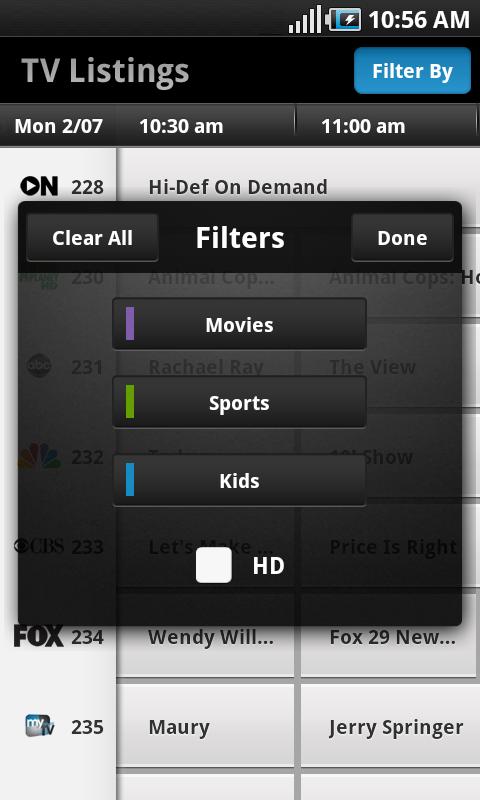Select the FOX channel 234 logo
This screenshot has height=800, width=480.
click(x=39, y=636)
